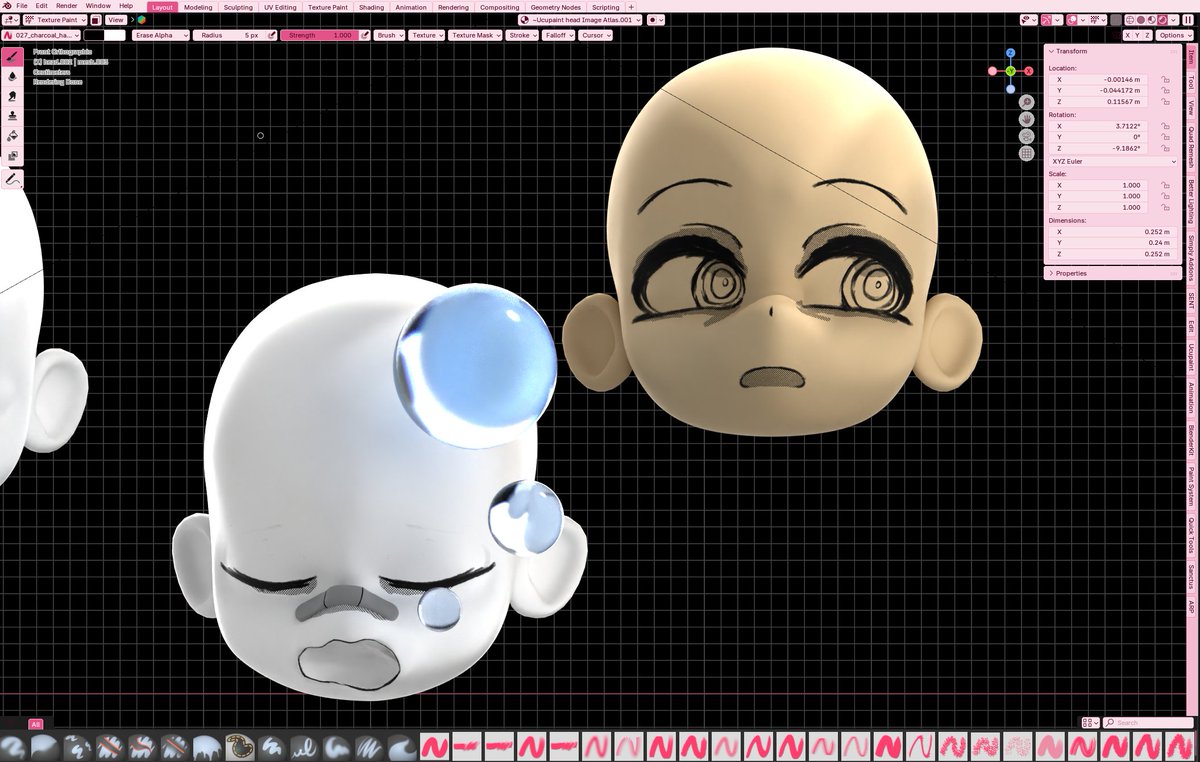
Task: Toggle paint mask icon beside mode dropdown
Action: click(x=95, y=19)
